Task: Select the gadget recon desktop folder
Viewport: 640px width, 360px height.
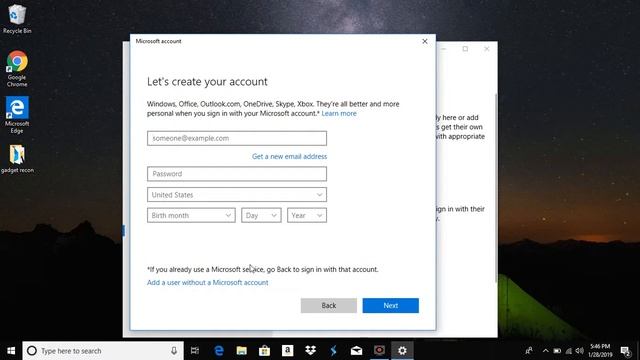Action: [17, 159]
